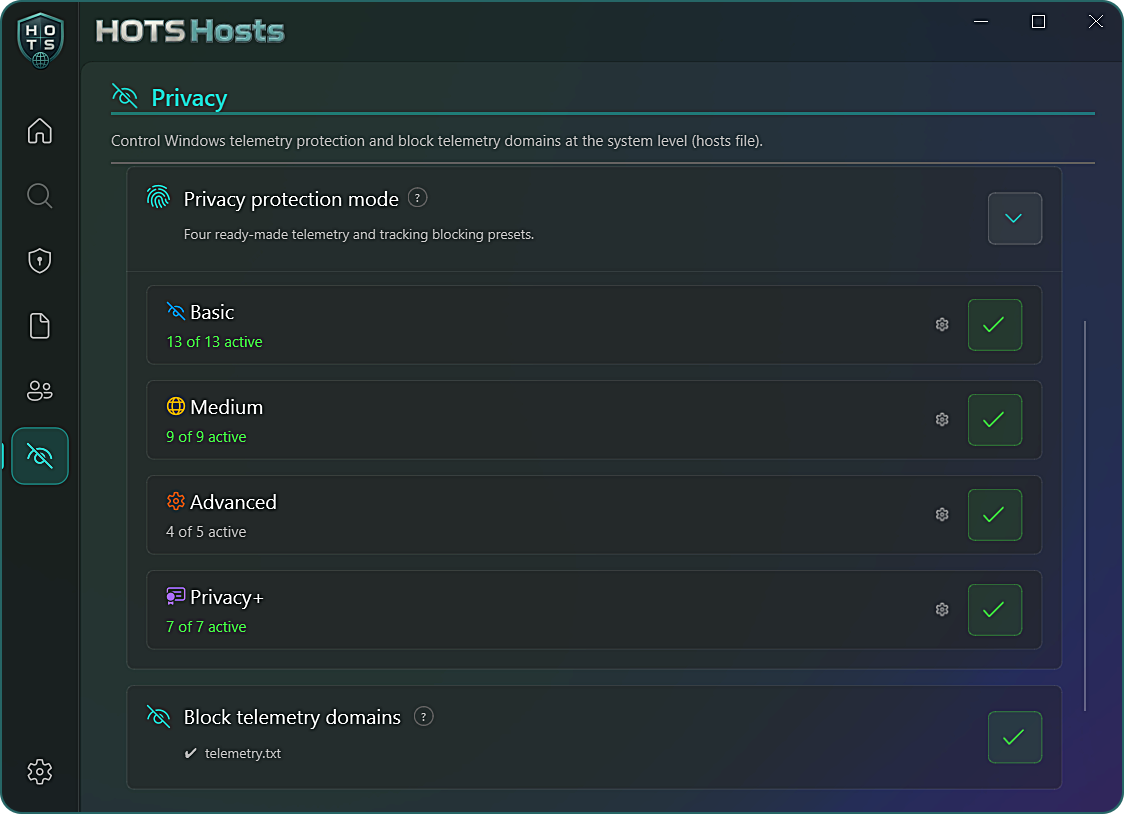
Task: Open Settings gear at sidebar bottom
Action: point(39,772)
